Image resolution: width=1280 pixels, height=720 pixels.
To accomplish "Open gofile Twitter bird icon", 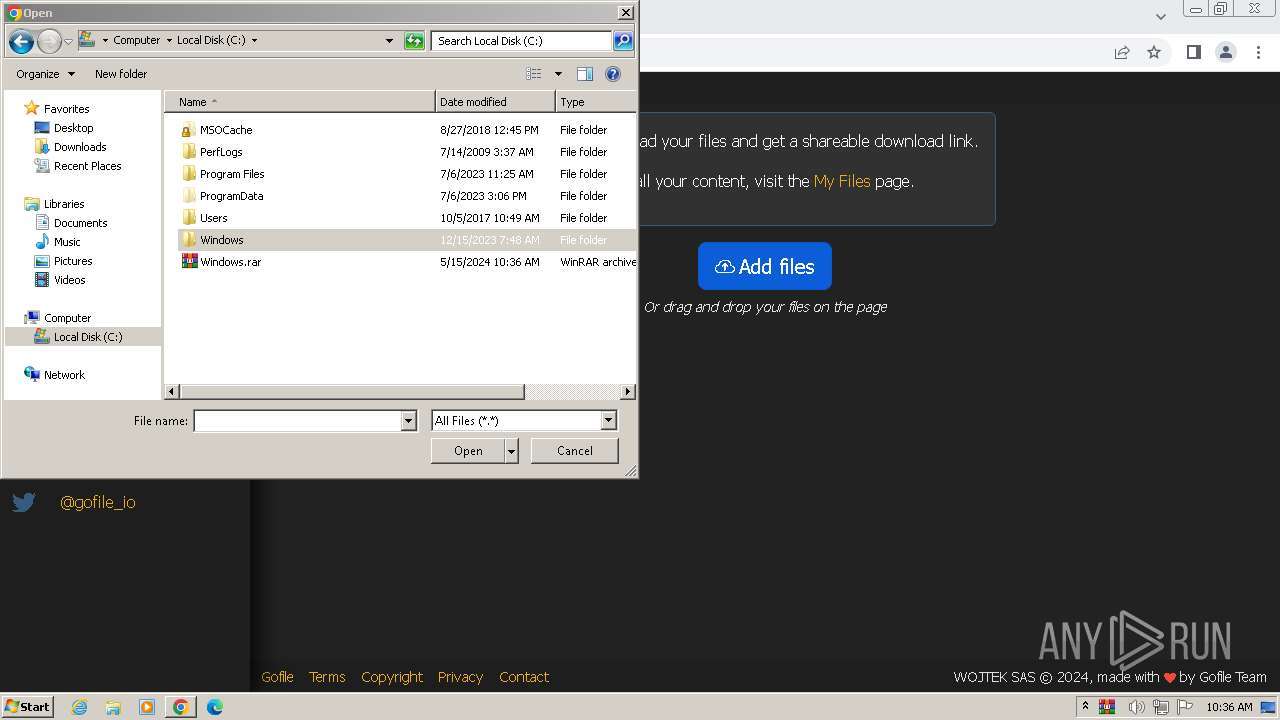I will click(x=24, y=502).
